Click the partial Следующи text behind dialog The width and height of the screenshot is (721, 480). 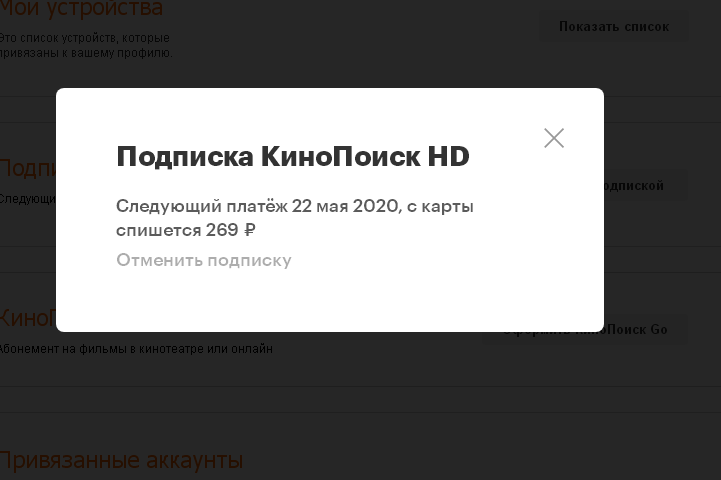coord(28,199)
